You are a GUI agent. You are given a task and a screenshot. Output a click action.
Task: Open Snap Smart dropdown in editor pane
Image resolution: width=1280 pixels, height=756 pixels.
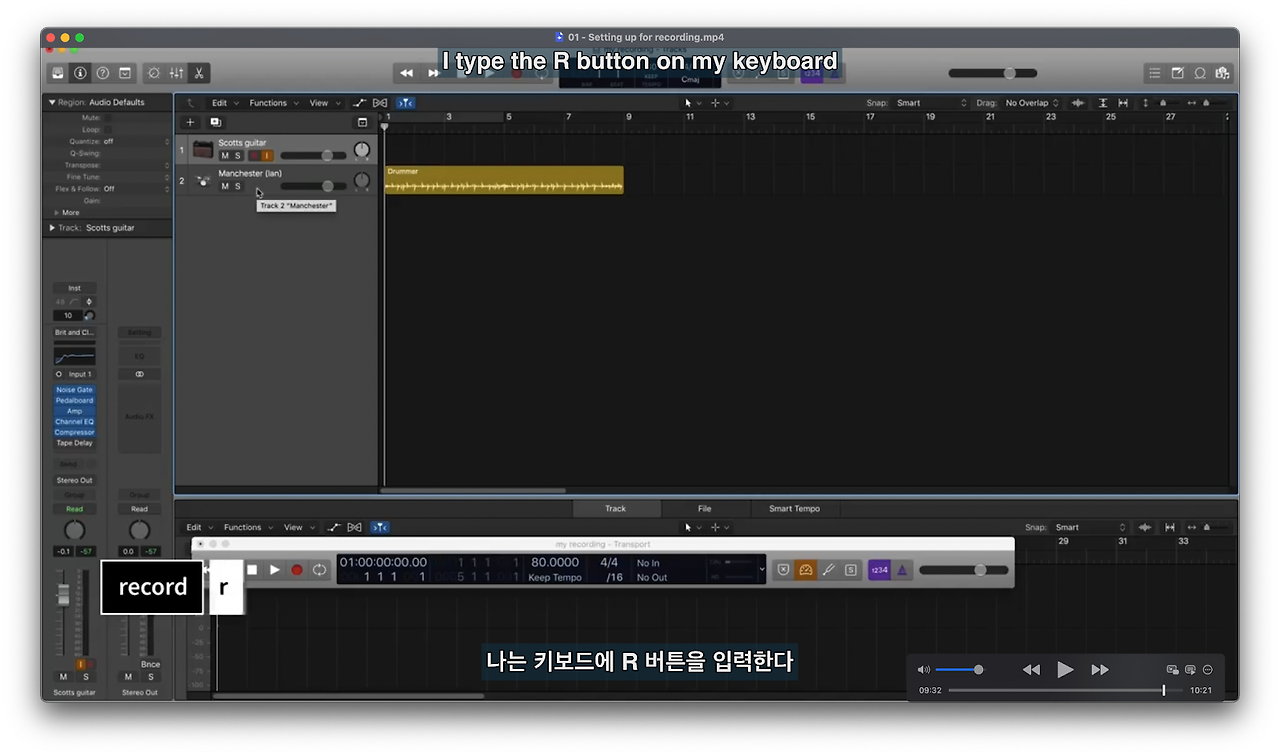(1090, 527)
